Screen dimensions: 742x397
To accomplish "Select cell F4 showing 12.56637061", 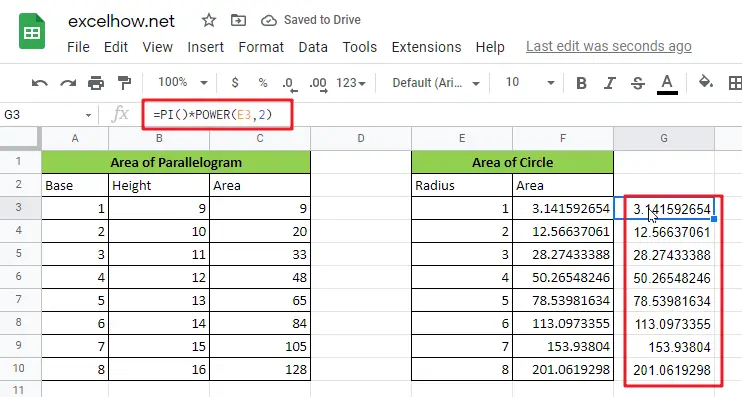I will pos(563,231).
